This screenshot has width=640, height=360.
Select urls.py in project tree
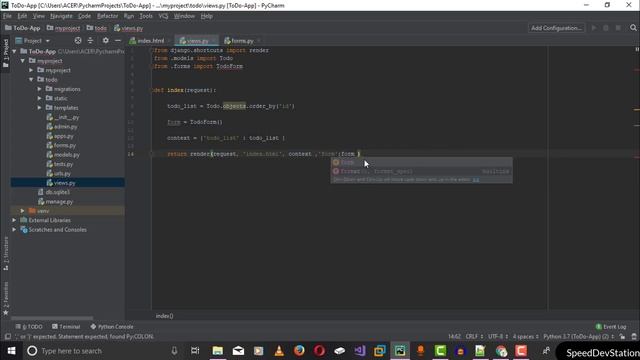(x=58, y=173)
